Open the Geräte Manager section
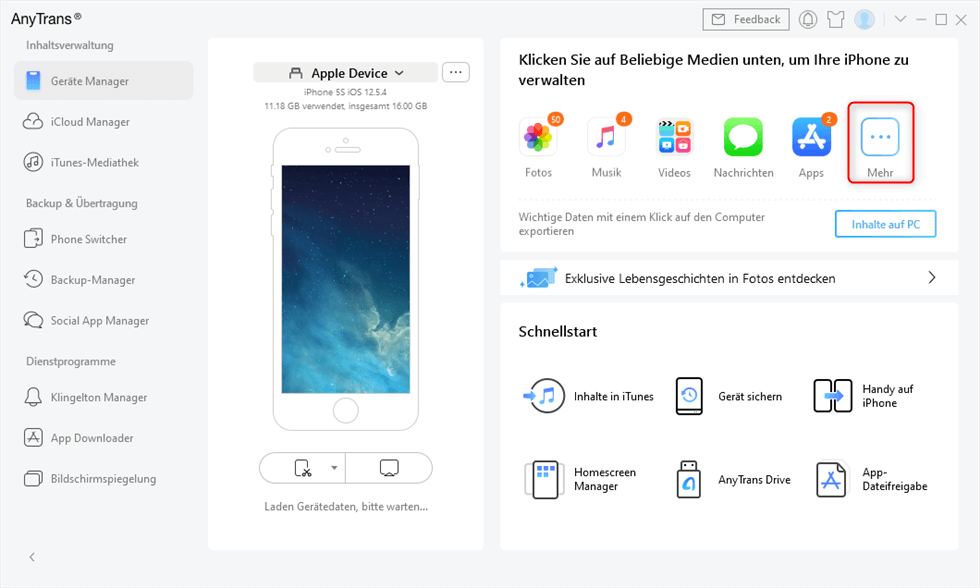 [103, 81]
